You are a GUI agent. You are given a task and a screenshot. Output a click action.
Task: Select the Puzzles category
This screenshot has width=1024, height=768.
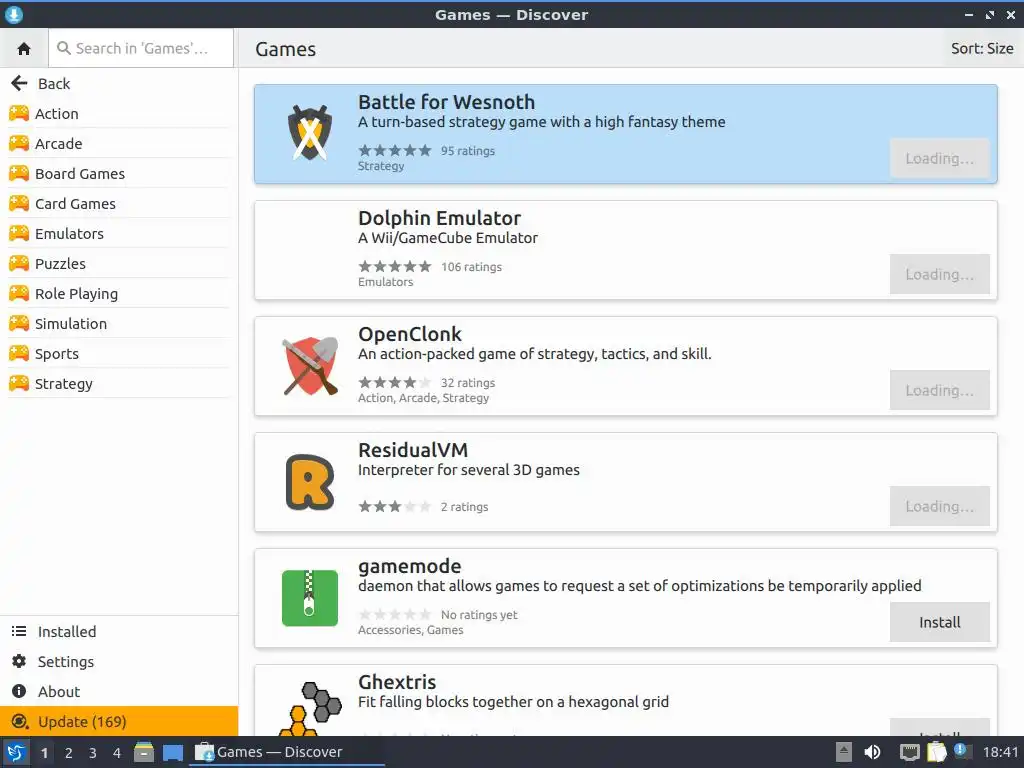click(119, 264)
